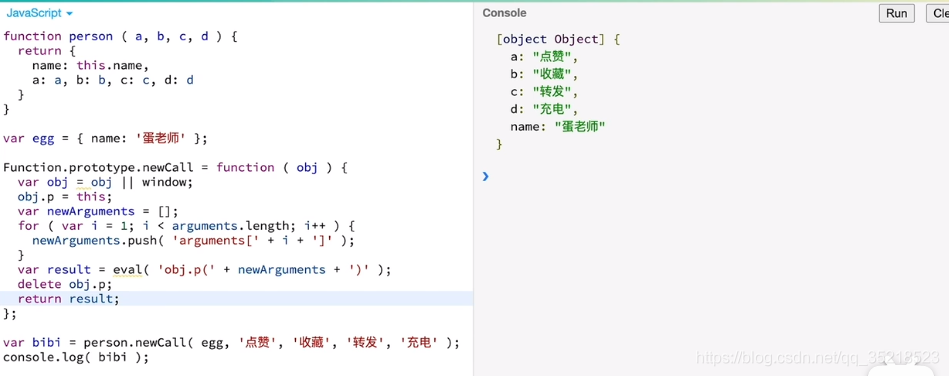Click the line declaring var egg
The height and width of the screenshot is (376, 949).
click(105, 139)
